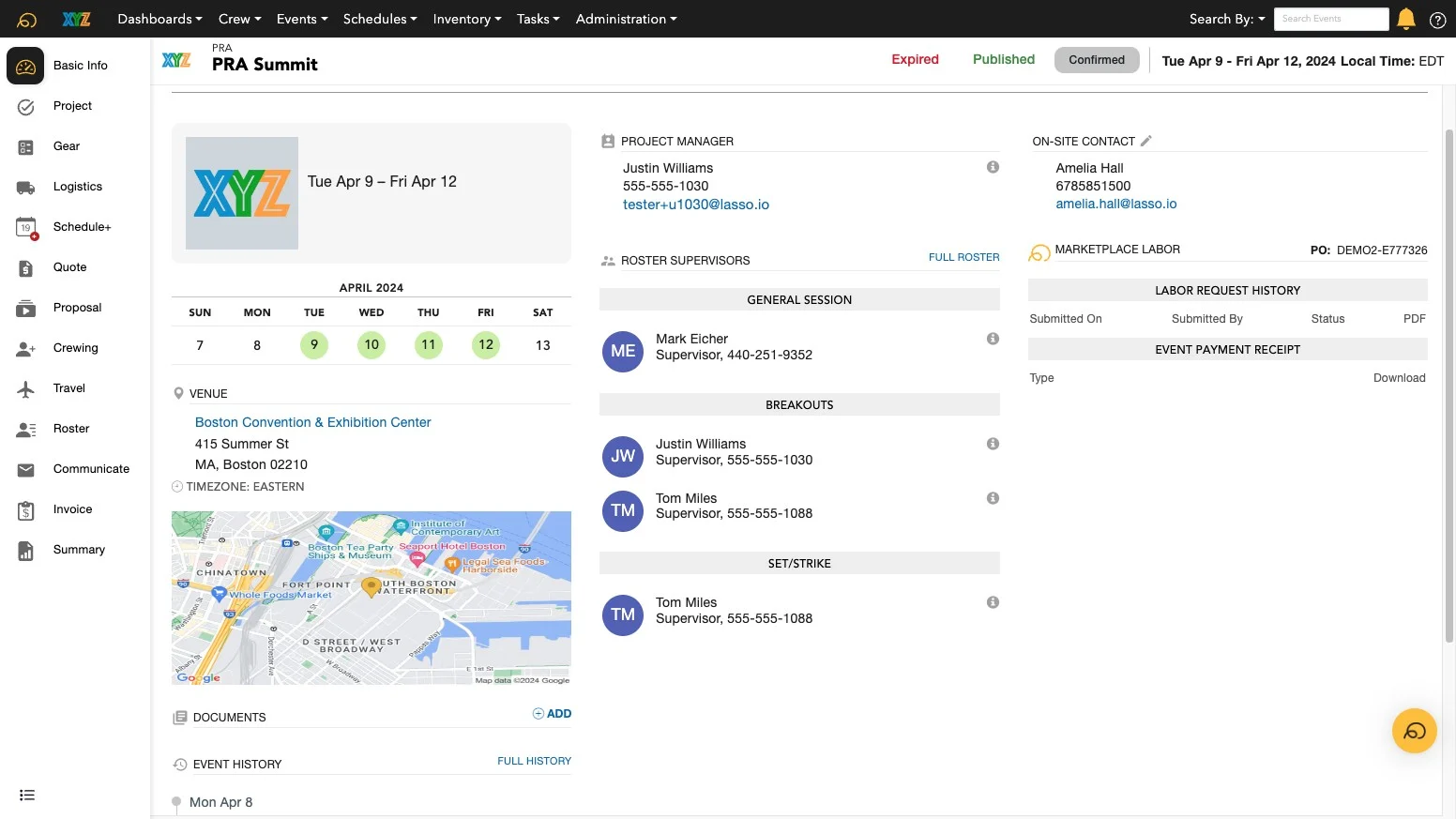Open Boston Convention & Exhibition Center link
The height and width of the screenshot is (819, 1456).
(x=313, y=422)
